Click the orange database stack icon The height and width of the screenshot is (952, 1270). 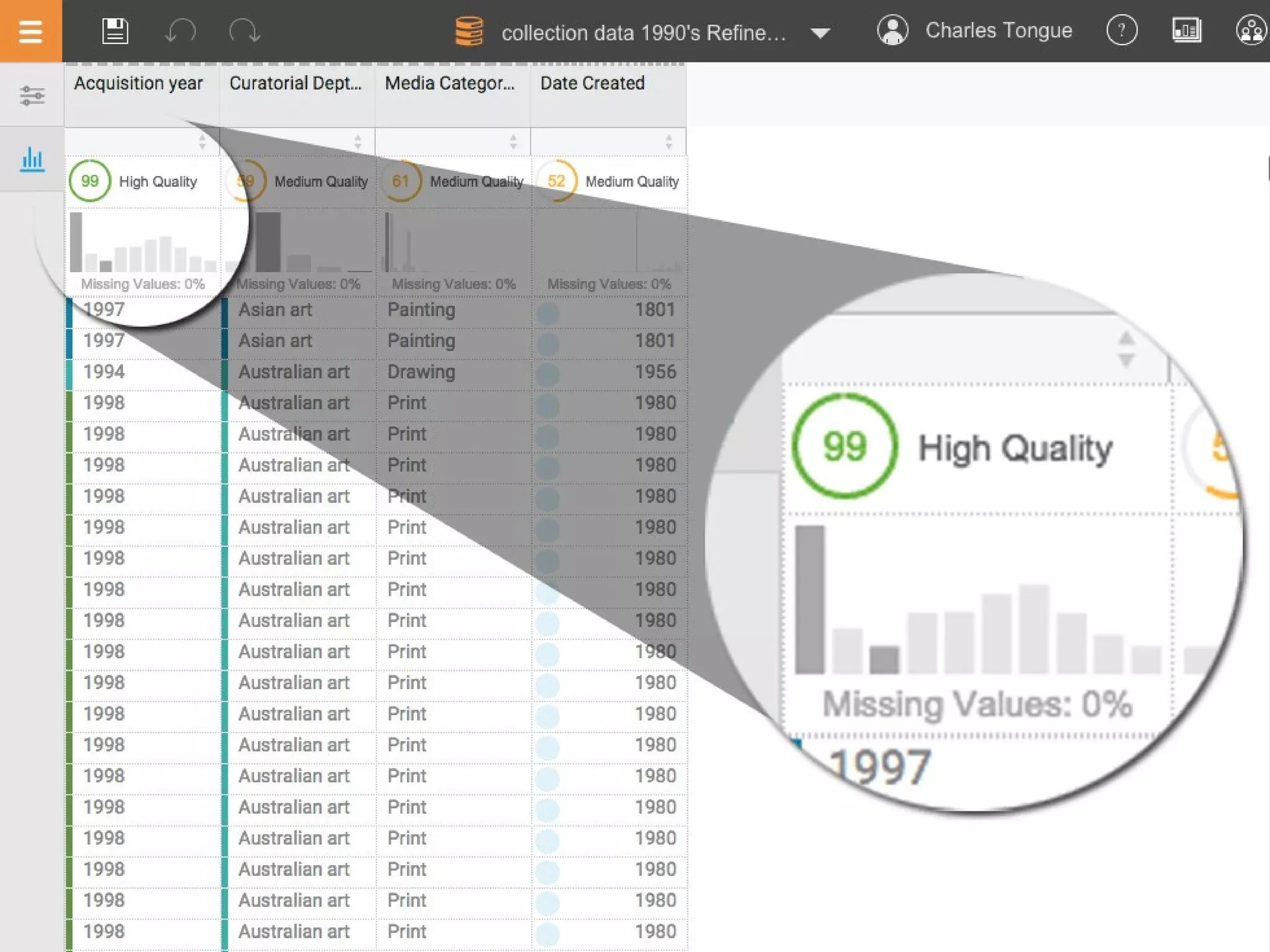click(469, 31)
